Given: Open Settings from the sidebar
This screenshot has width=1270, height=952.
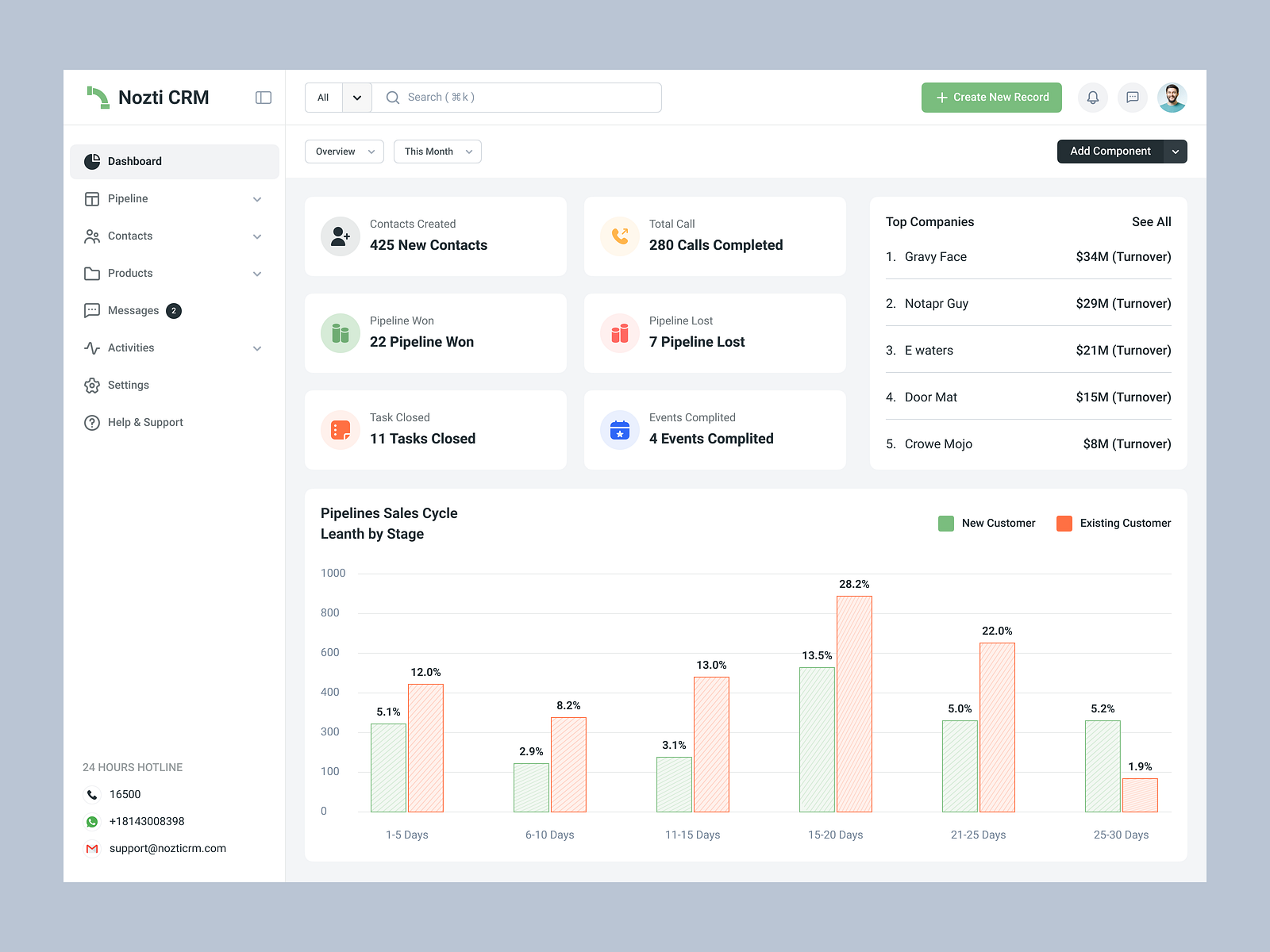Looking at the screenshot, I should pos(175,385).
